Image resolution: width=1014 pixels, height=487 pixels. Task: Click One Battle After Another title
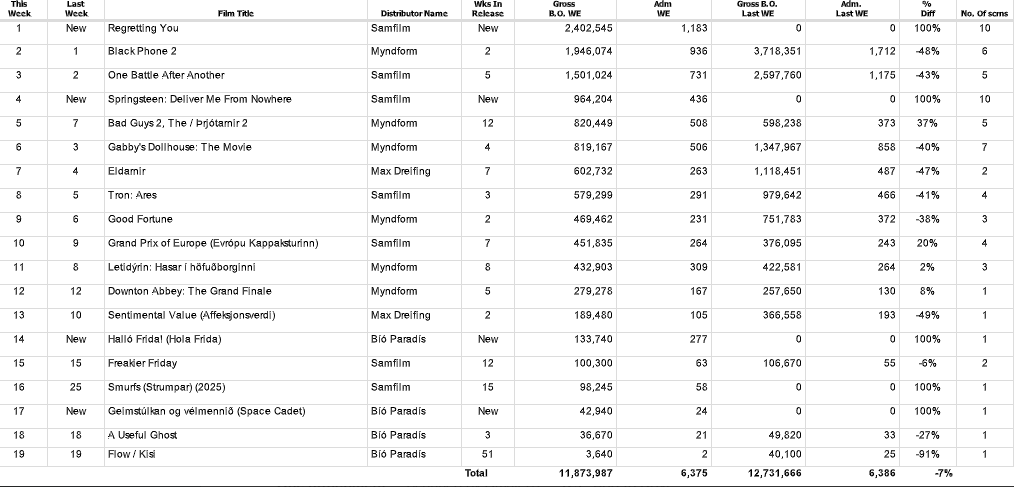tap(166, 75)
